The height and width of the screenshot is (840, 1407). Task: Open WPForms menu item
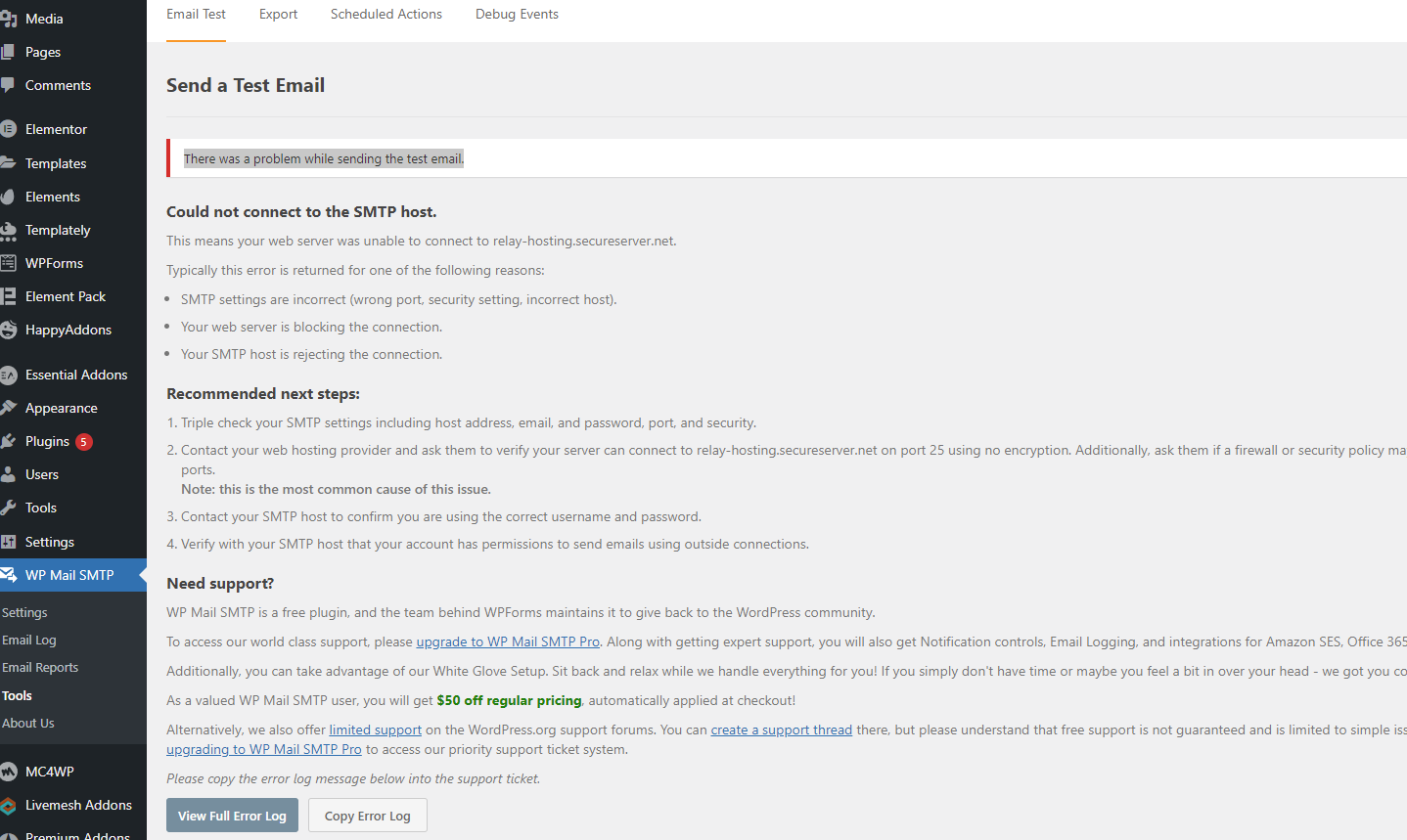[x=54, y=263]
